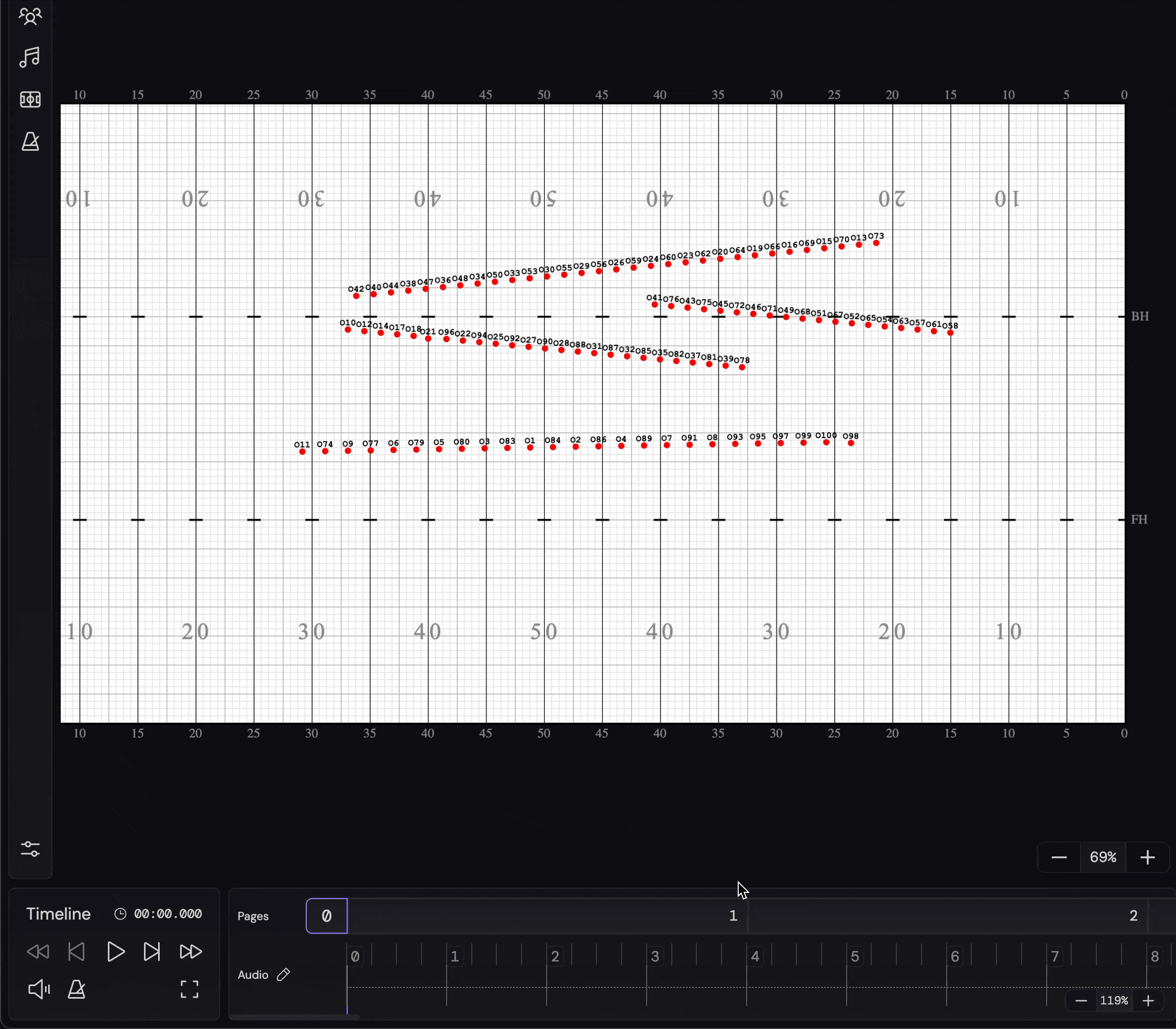Select Page 1 in the Pages bar
This screenshot has height=1029, width=1176.
733,915
